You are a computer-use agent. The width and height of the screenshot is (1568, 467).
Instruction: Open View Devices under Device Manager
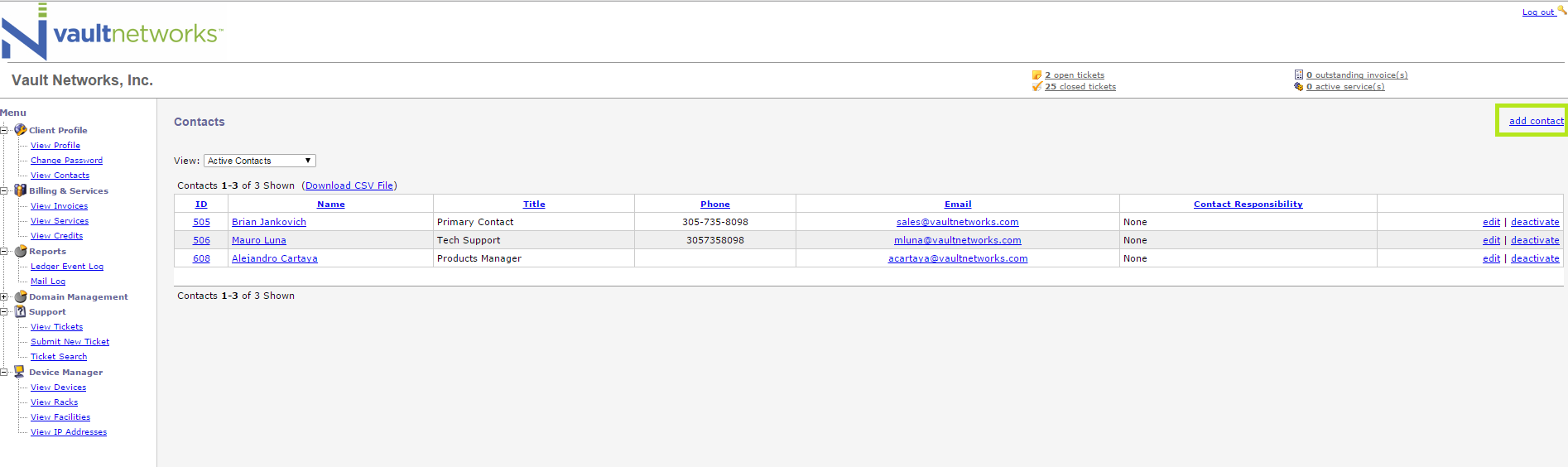tap(58, 388)
